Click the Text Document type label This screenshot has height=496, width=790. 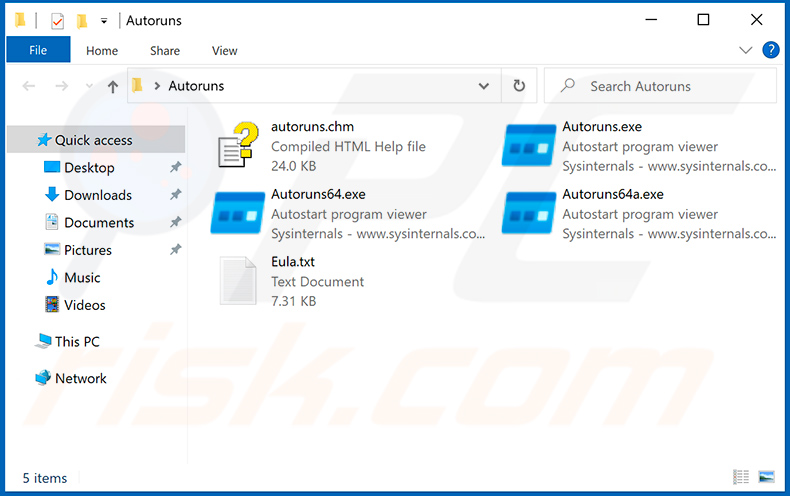317,281
